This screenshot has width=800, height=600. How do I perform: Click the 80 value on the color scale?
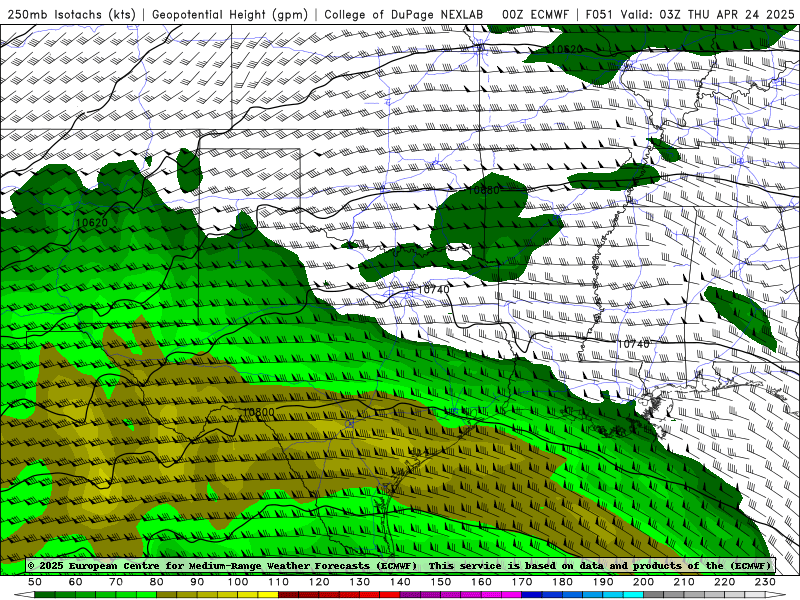point(157,582)
